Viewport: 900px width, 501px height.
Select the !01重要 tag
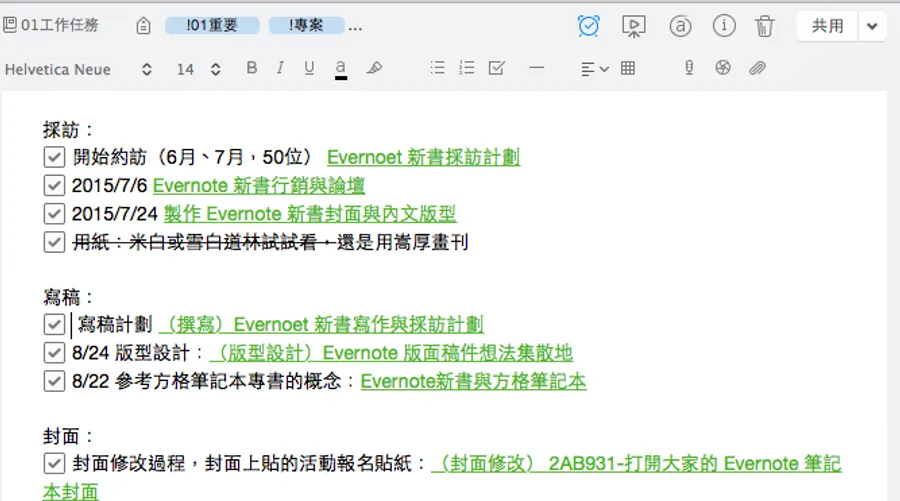coord(211,26)
